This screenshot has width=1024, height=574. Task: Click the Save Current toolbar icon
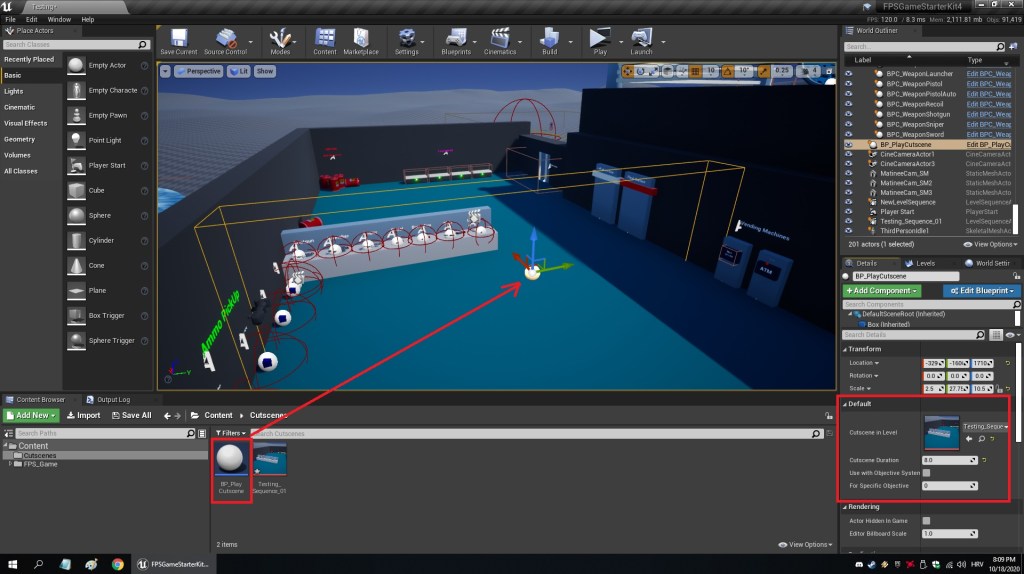(179, 40)
